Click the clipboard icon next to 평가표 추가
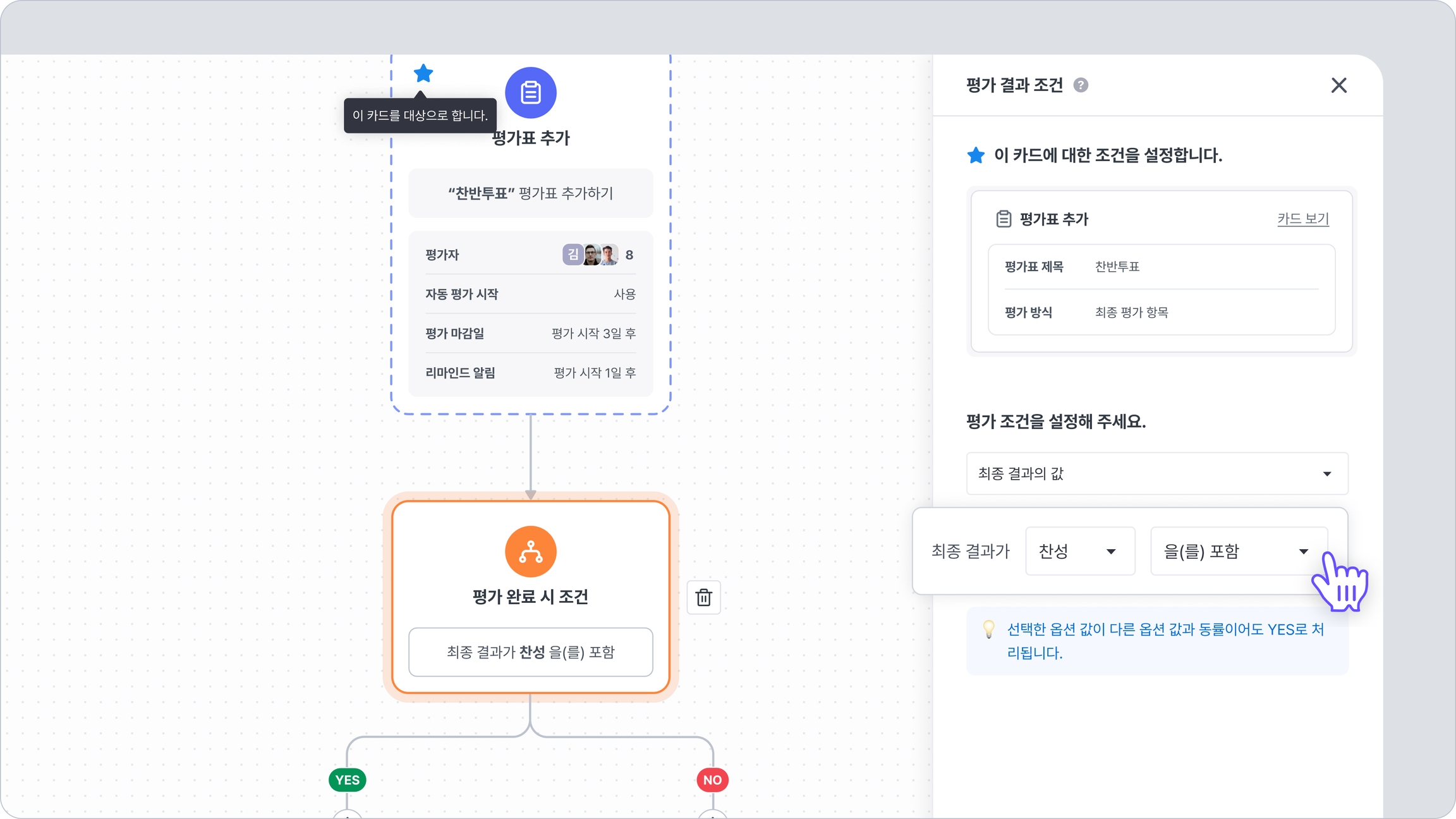 [1004, 219]
